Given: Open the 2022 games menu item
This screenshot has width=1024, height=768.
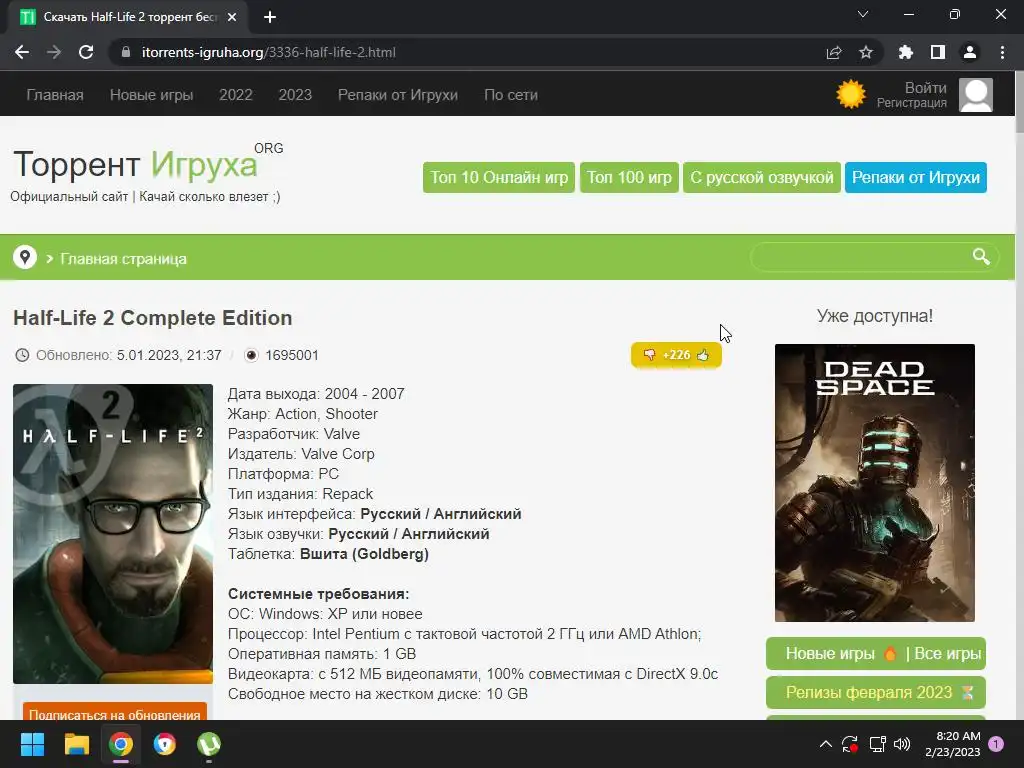Looking at the screenshot, I should 236,95.
